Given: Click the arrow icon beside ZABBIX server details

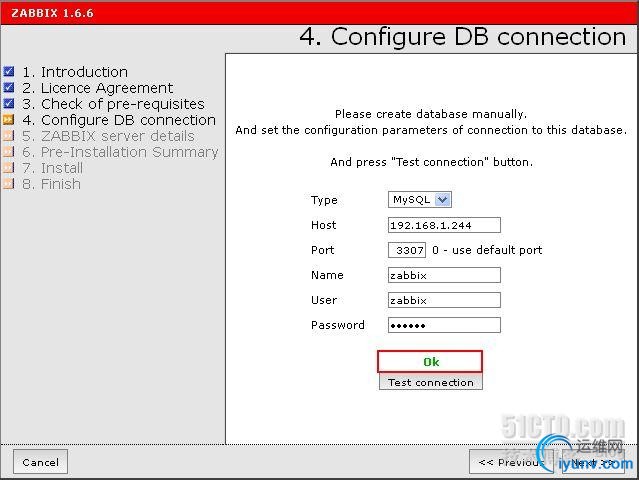Looking at the screenshot, I should point(9,136).
